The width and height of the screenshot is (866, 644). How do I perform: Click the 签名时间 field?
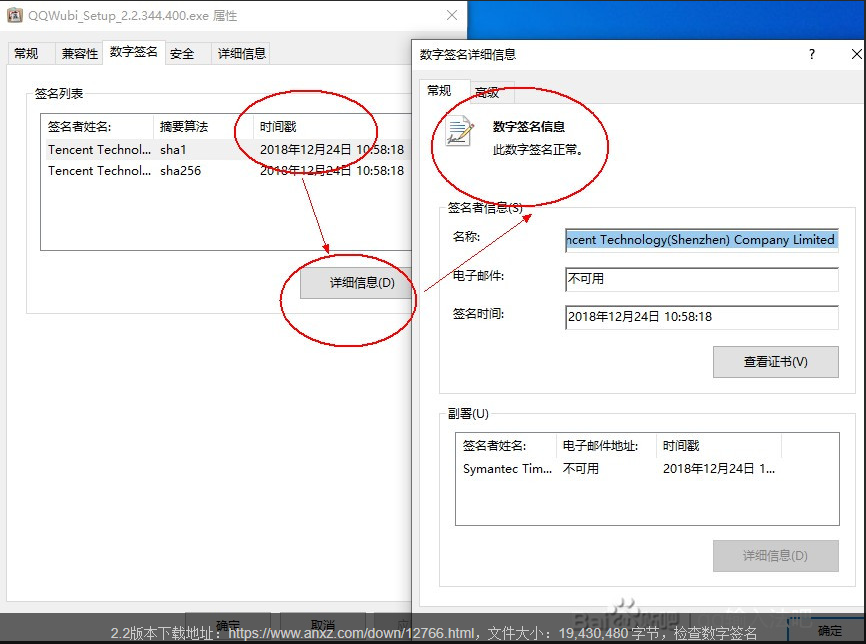coord(701,317)
